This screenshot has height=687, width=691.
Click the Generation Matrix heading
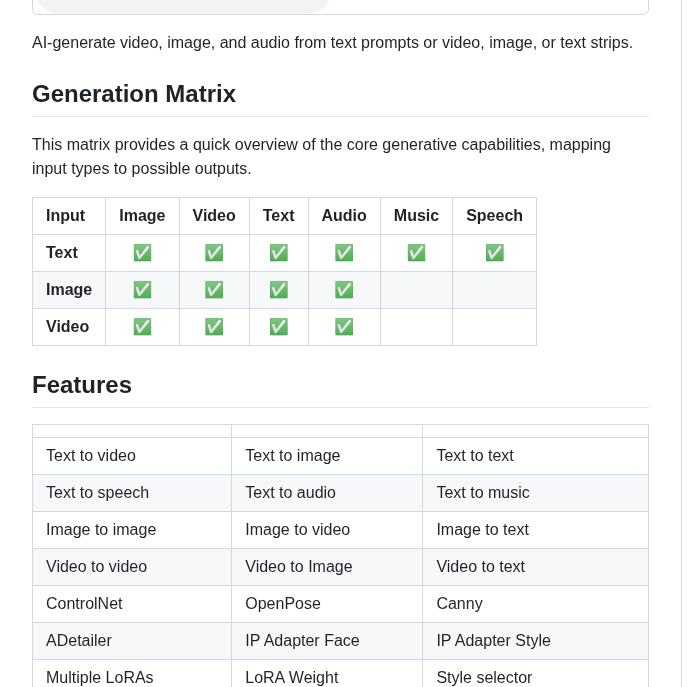coord(134,94)
